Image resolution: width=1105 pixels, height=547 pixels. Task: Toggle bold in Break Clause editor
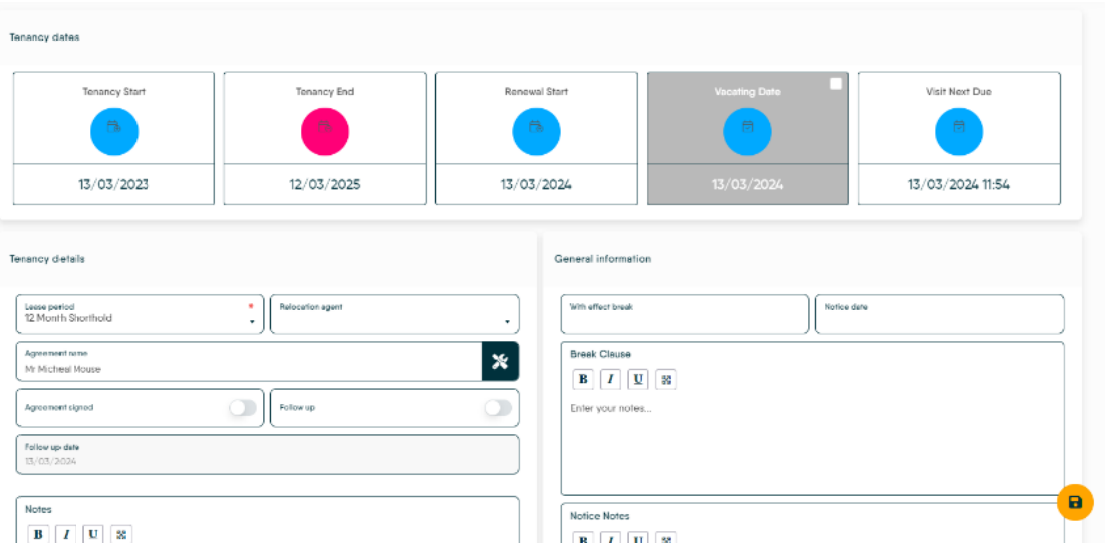[582, 379]
